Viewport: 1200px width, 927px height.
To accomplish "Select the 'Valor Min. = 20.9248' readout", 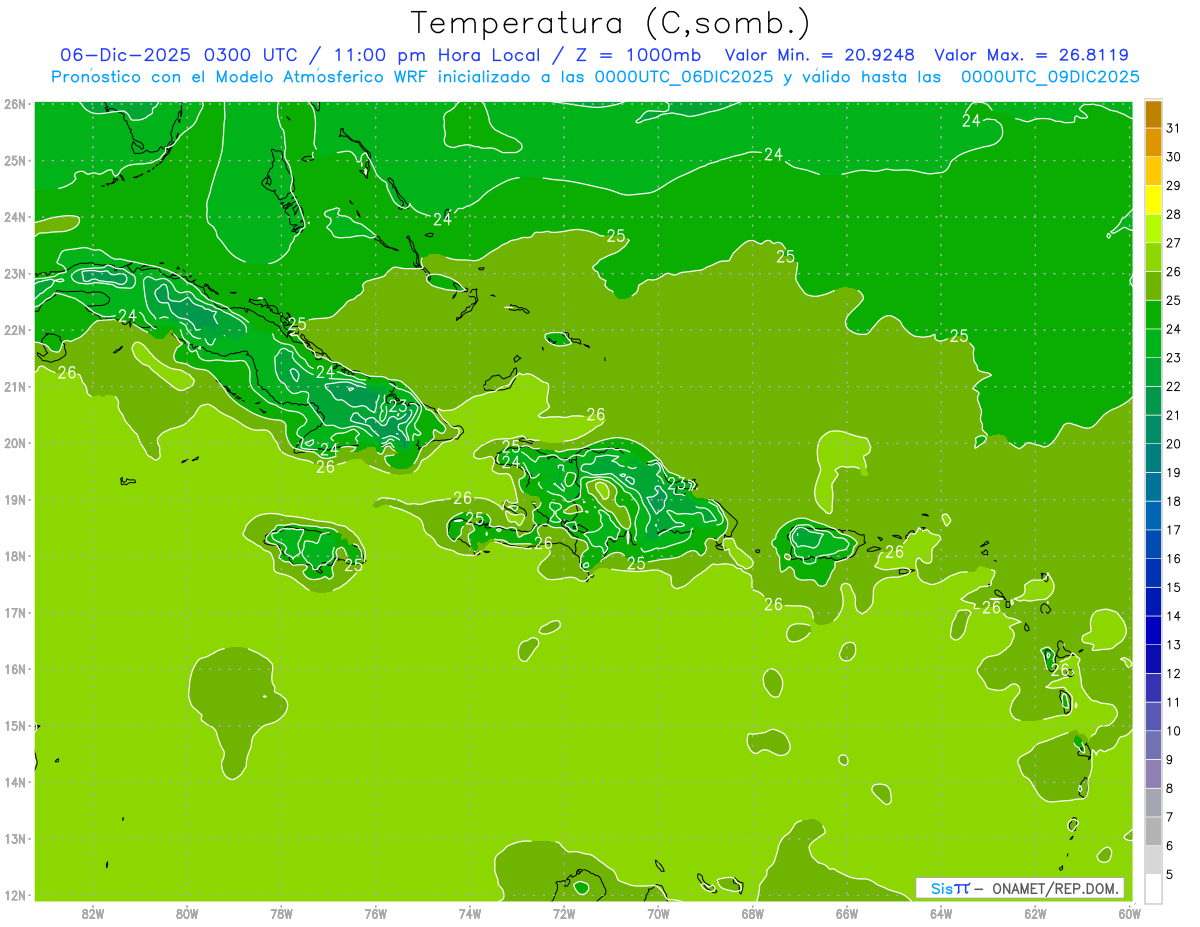I will pos(819,55).
